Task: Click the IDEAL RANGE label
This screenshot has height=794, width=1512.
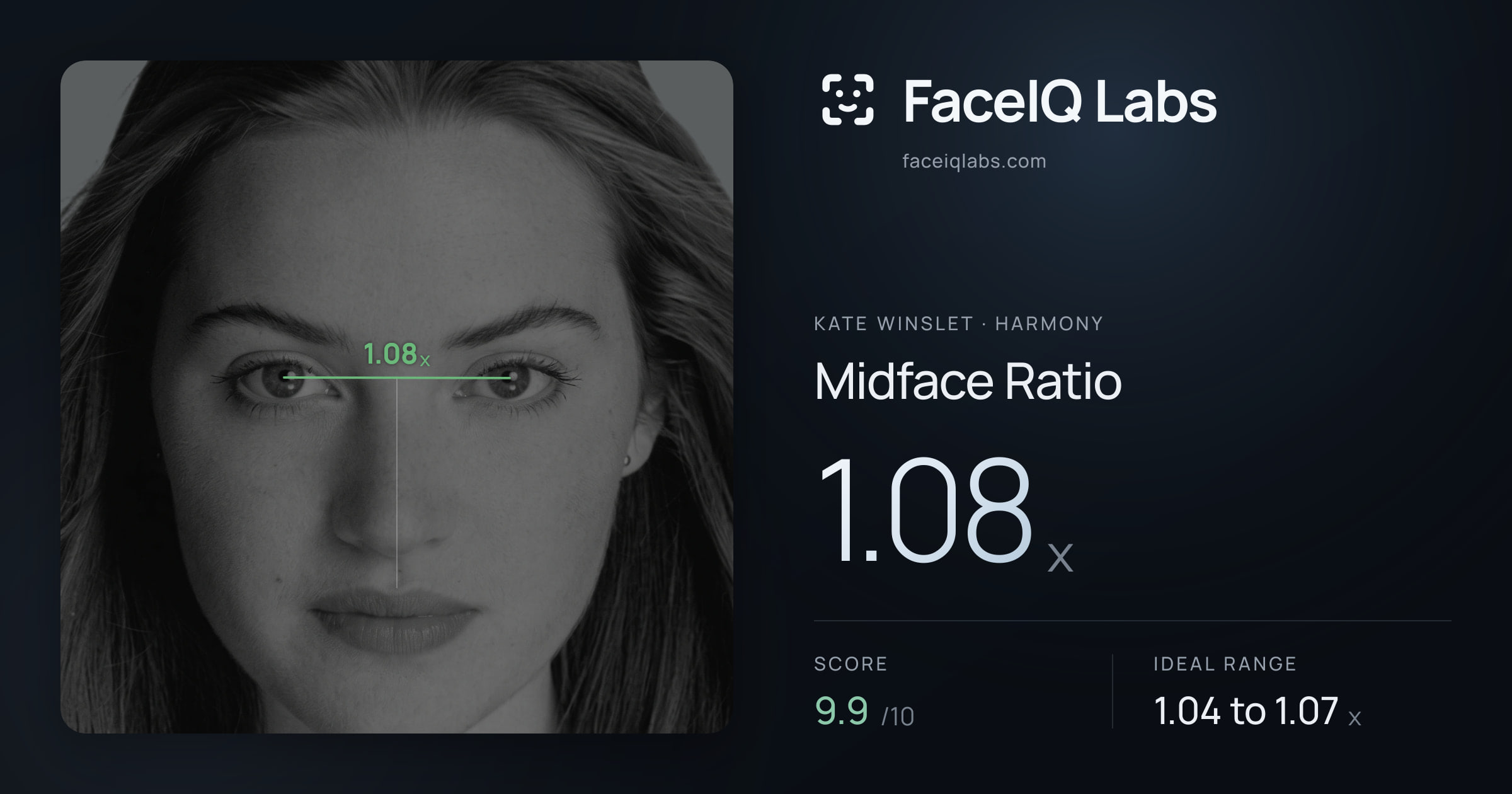Action: [x=1225, y=664]
